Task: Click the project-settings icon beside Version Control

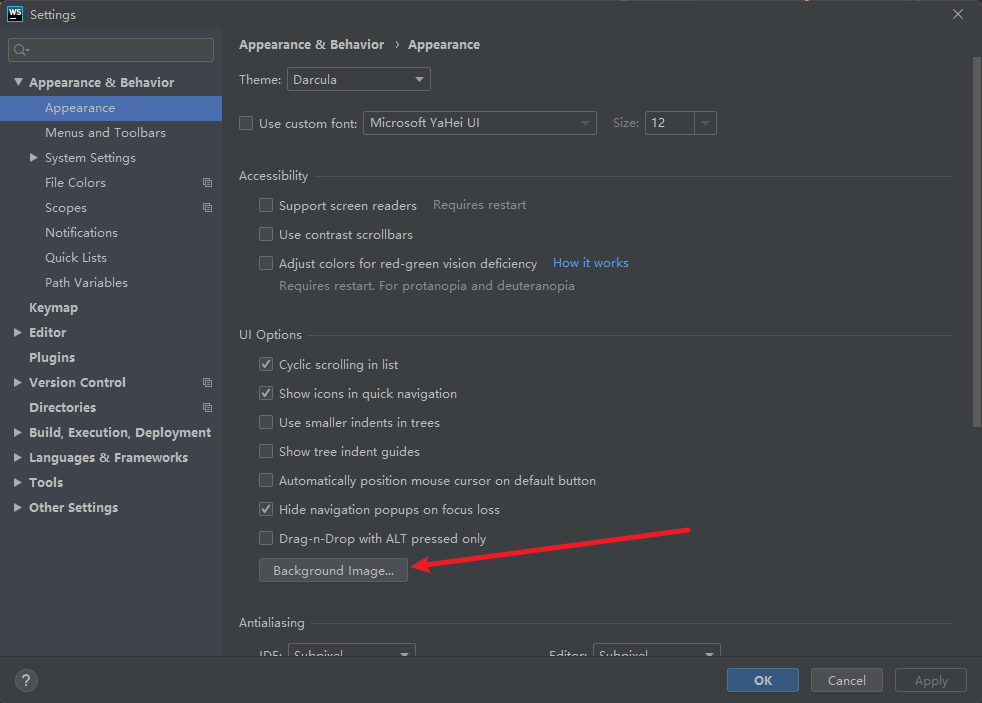Action: coord(207,382)
